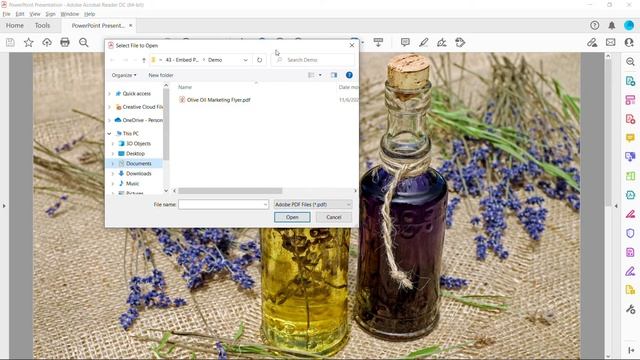Open the View menu
The height and width of the screenshot is (360, 640).
35,14
